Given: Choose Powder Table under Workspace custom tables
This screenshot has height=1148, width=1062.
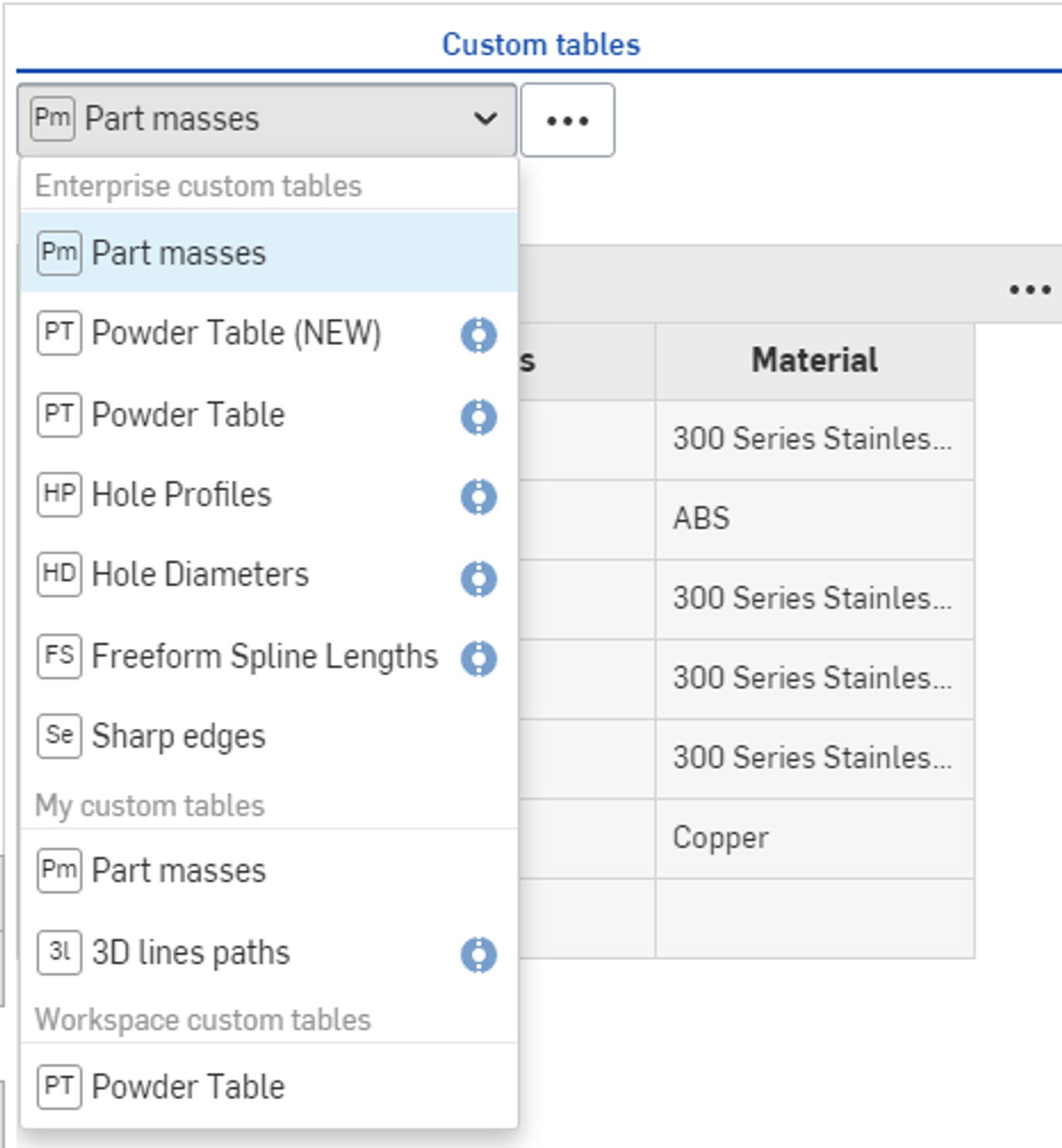Looking at the screenshot, I should click(x=189, y=1087).
